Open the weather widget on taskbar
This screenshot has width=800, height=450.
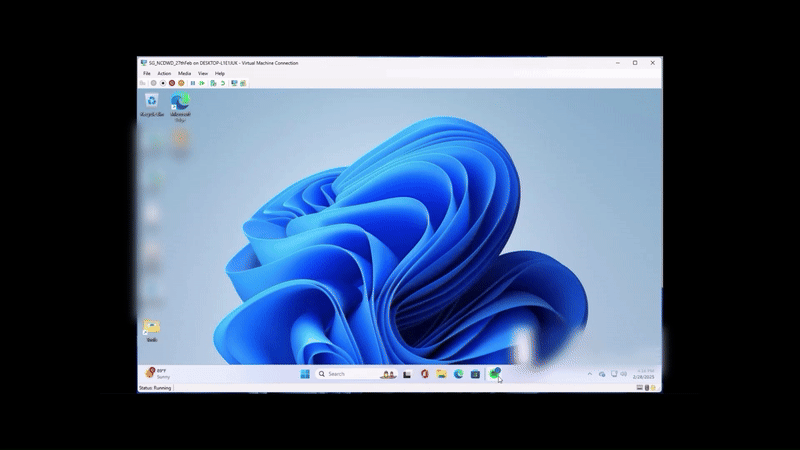click(x=158, y=374)
